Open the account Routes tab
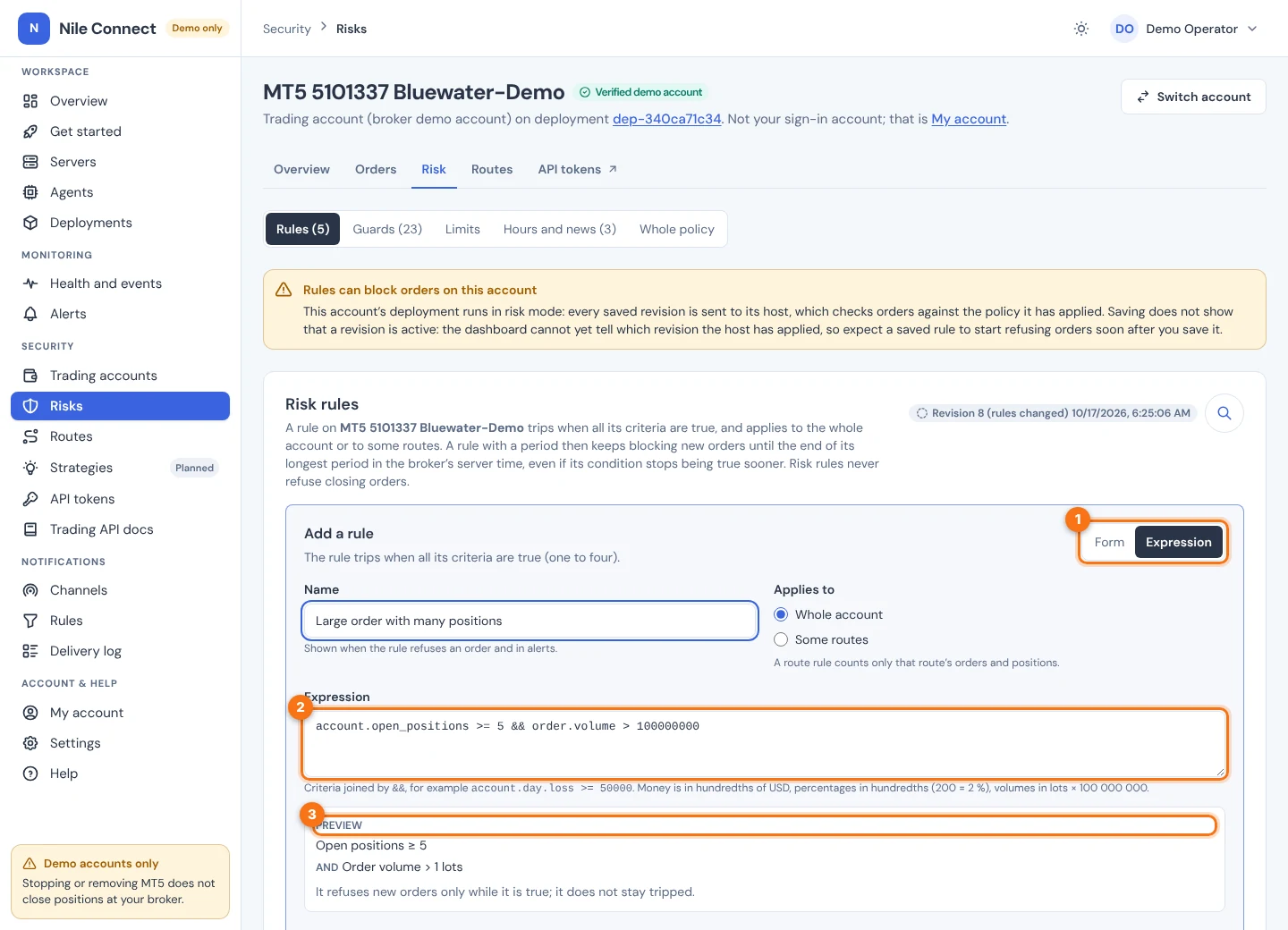 click(492, 169)
